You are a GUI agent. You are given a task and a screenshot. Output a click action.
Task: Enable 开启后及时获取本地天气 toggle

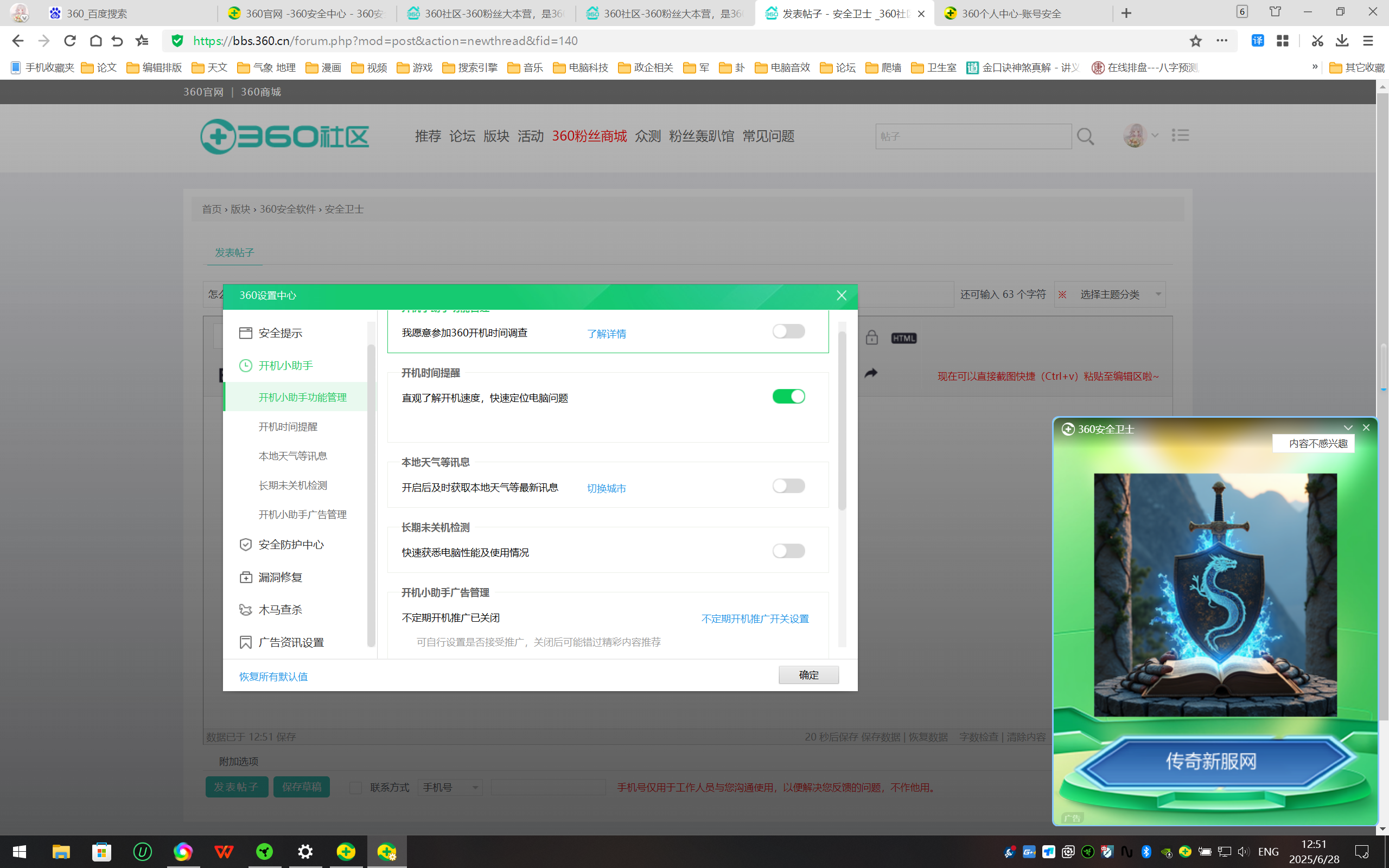(788, 486)
